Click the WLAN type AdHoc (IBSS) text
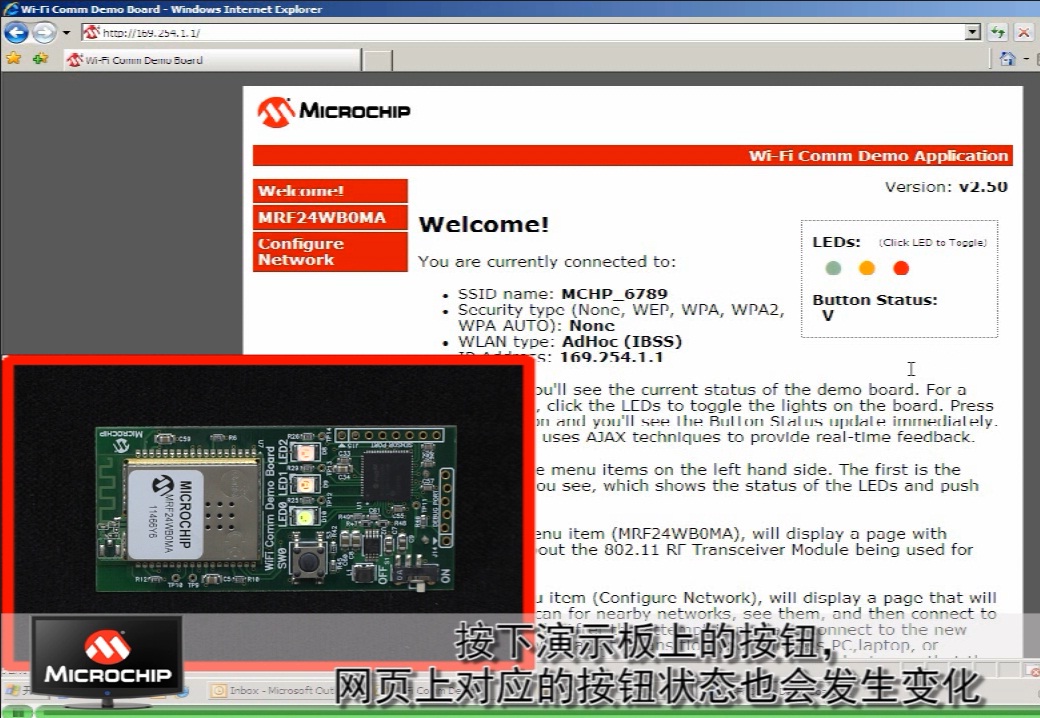 [x=570, y=341]
